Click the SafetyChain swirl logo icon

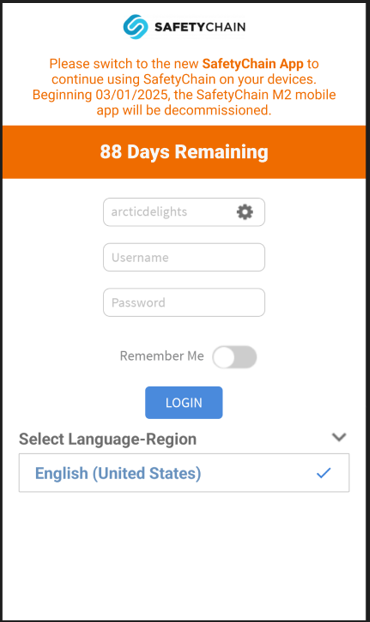[136, 27]
